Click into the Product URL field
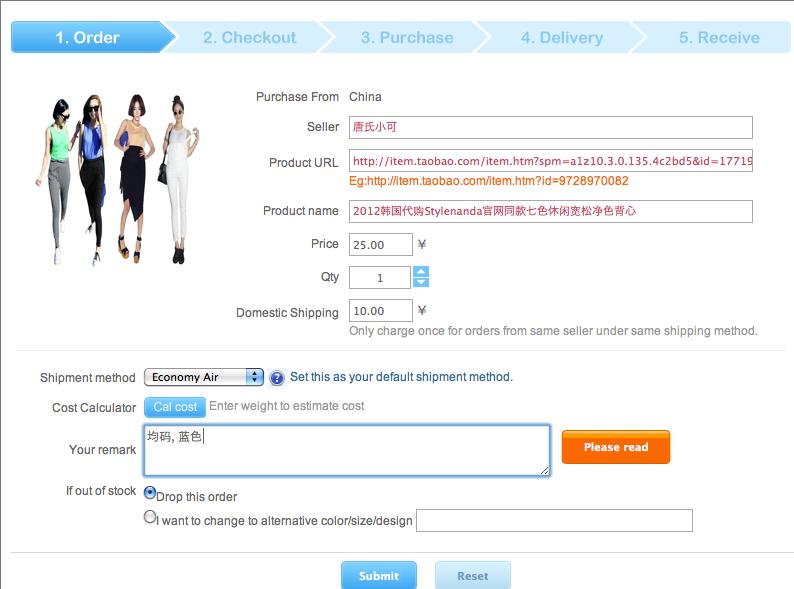 (x=550, y=161)
